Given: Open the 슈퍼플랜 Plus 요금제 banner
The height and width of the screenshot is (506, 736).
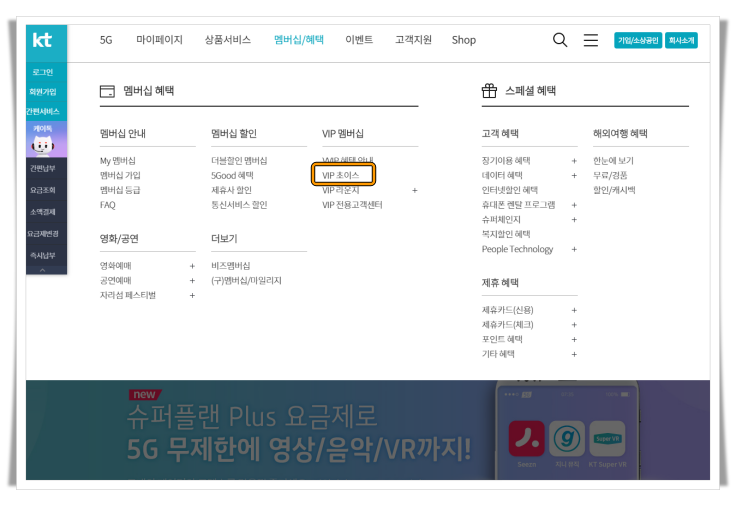Looking at the screenshot, I should [x=368, y=430].
